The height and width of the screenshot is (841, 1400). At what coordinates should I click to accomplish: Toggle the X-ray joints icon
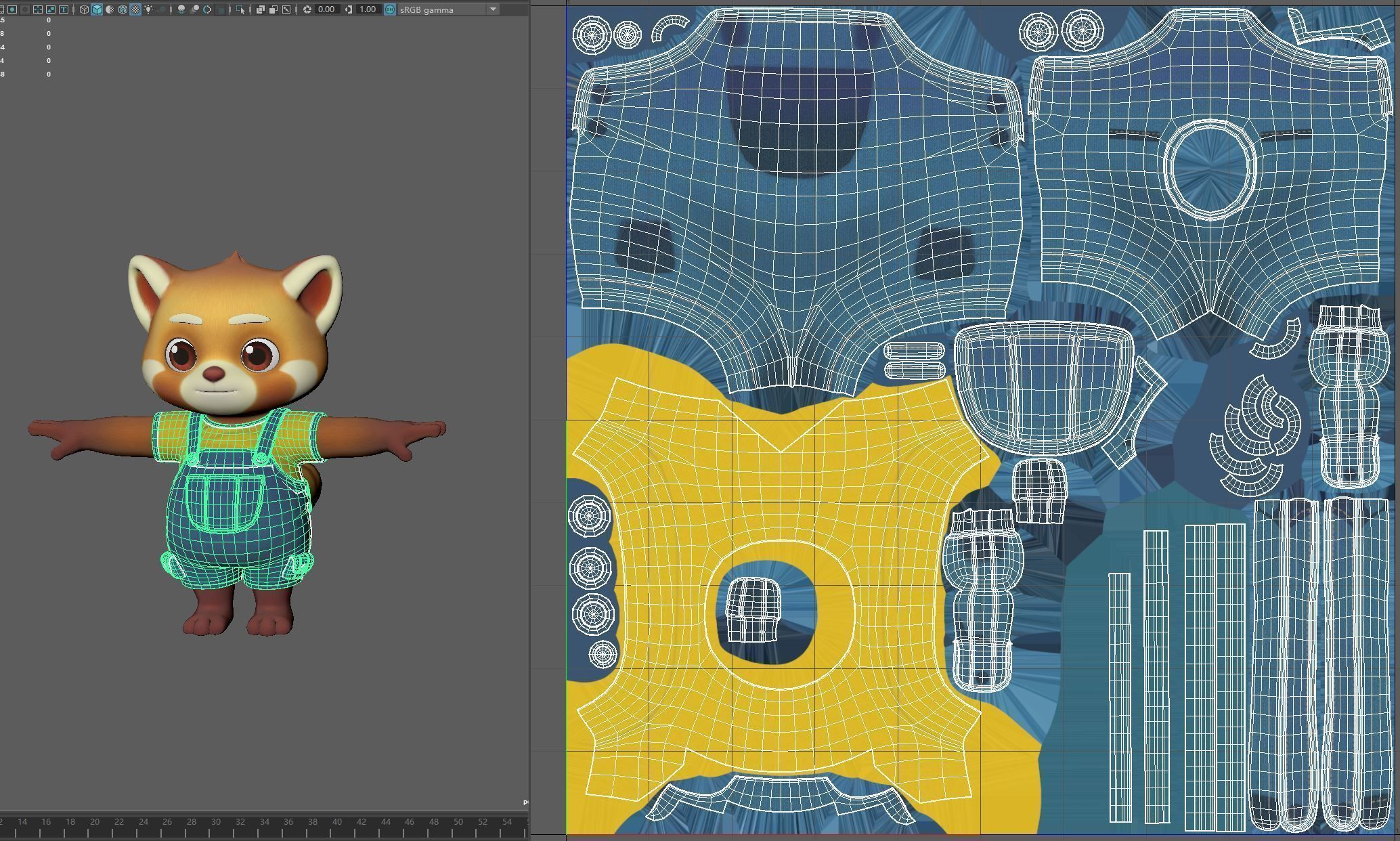point(286,9)
